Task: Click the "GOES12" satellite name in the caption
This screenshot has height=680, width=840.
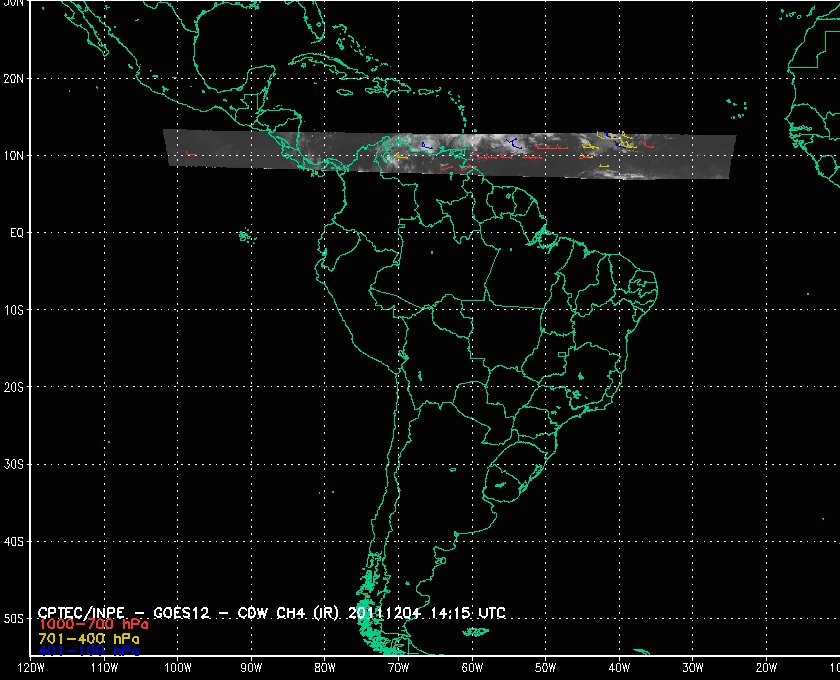Action: click(x=181, y=613)
